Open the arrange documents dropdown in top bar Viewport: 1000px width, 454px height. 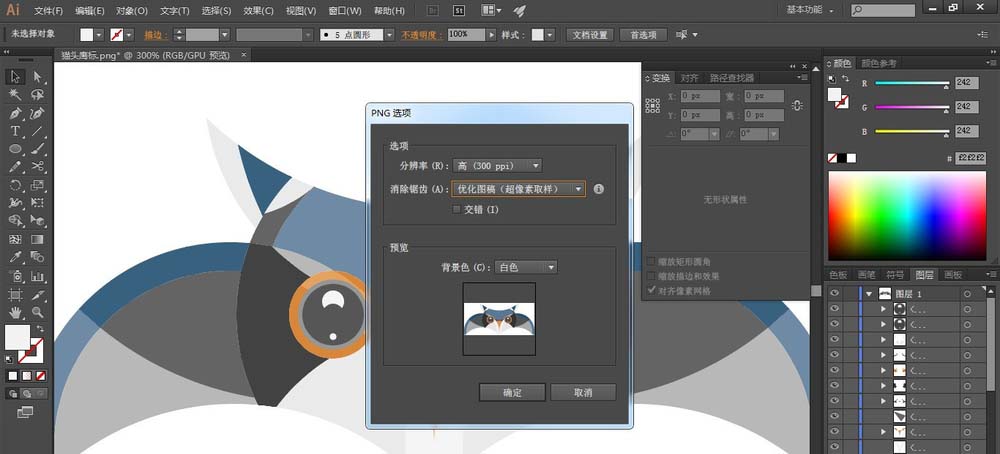click(x=491, y=11)
